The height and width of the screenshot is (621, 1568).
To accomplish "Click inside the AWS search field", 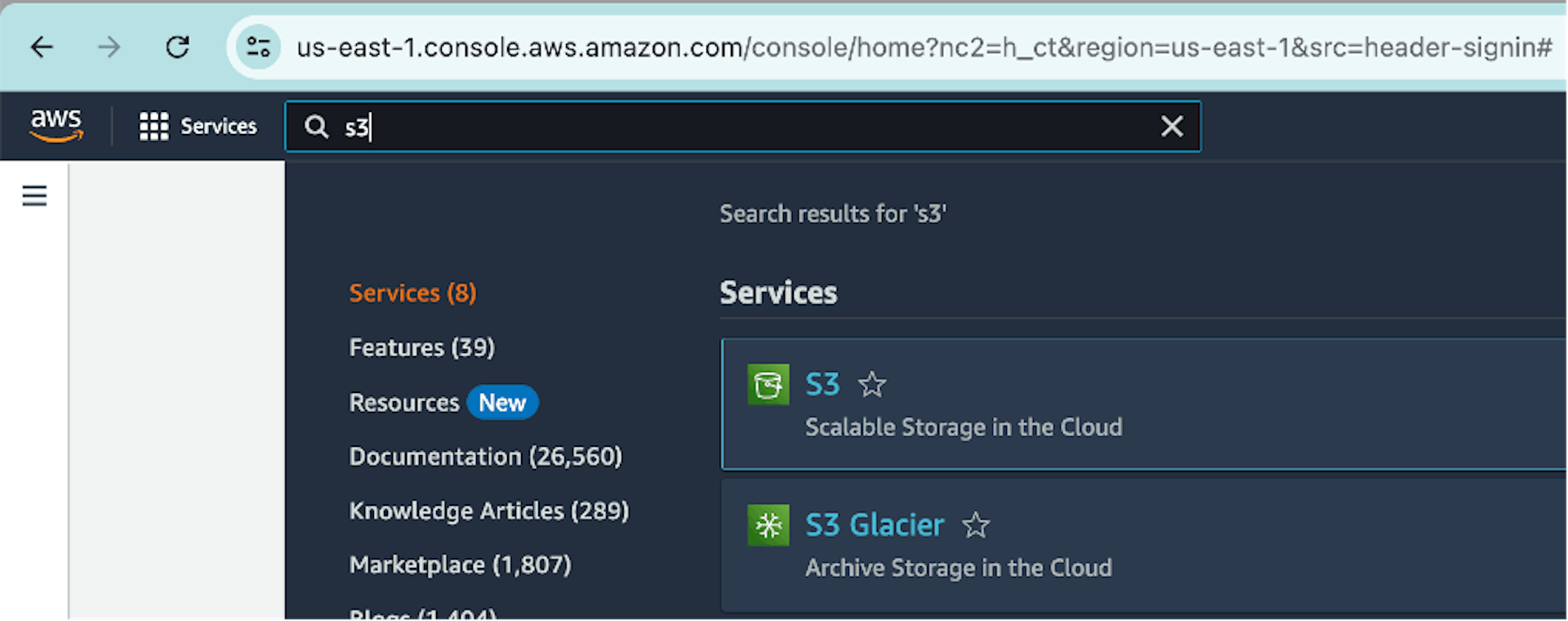I will click(x=735, y=127).
